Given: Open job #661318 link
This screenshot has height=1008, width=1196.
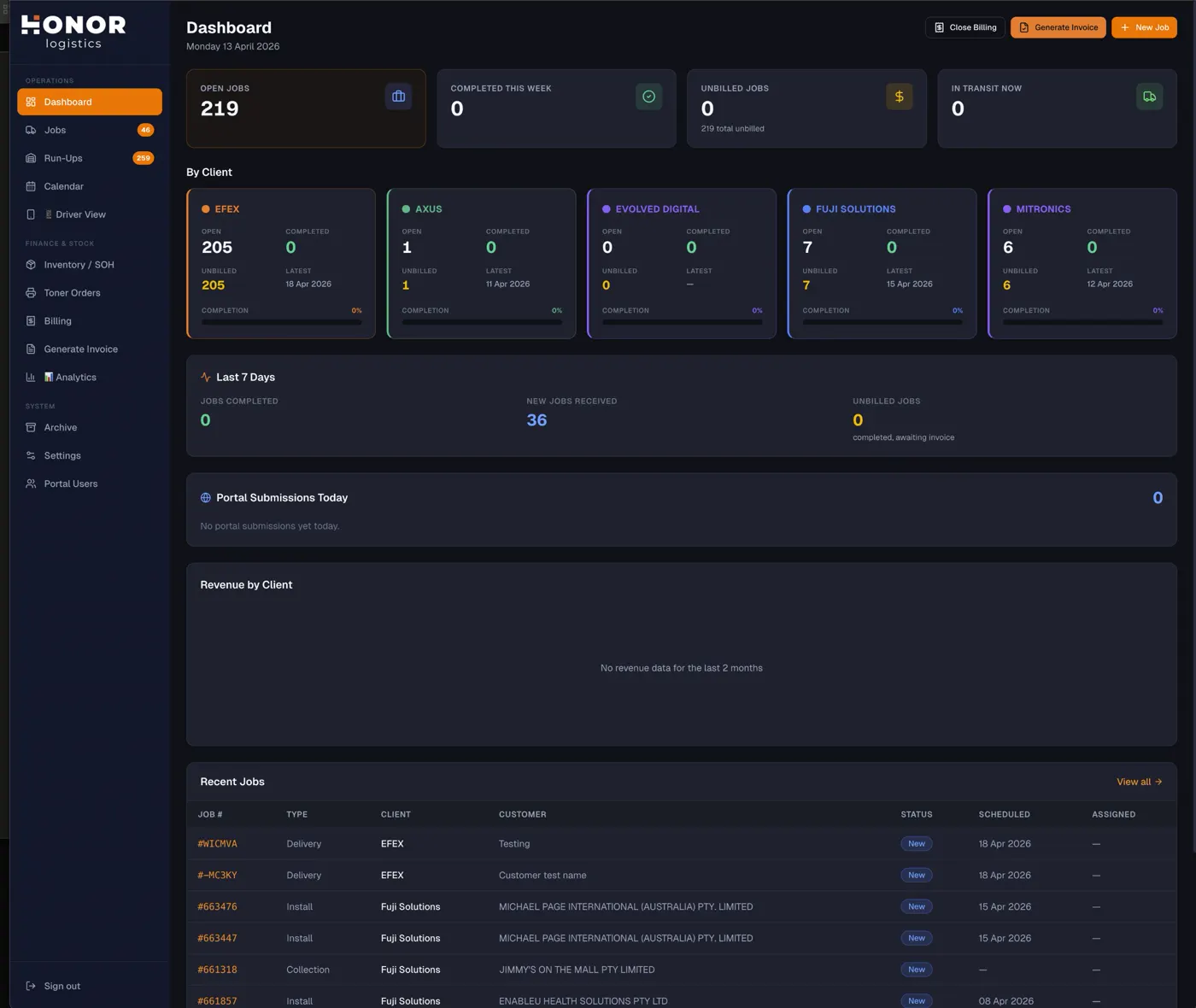Looking at the screenshot, I should click(218, 970).
